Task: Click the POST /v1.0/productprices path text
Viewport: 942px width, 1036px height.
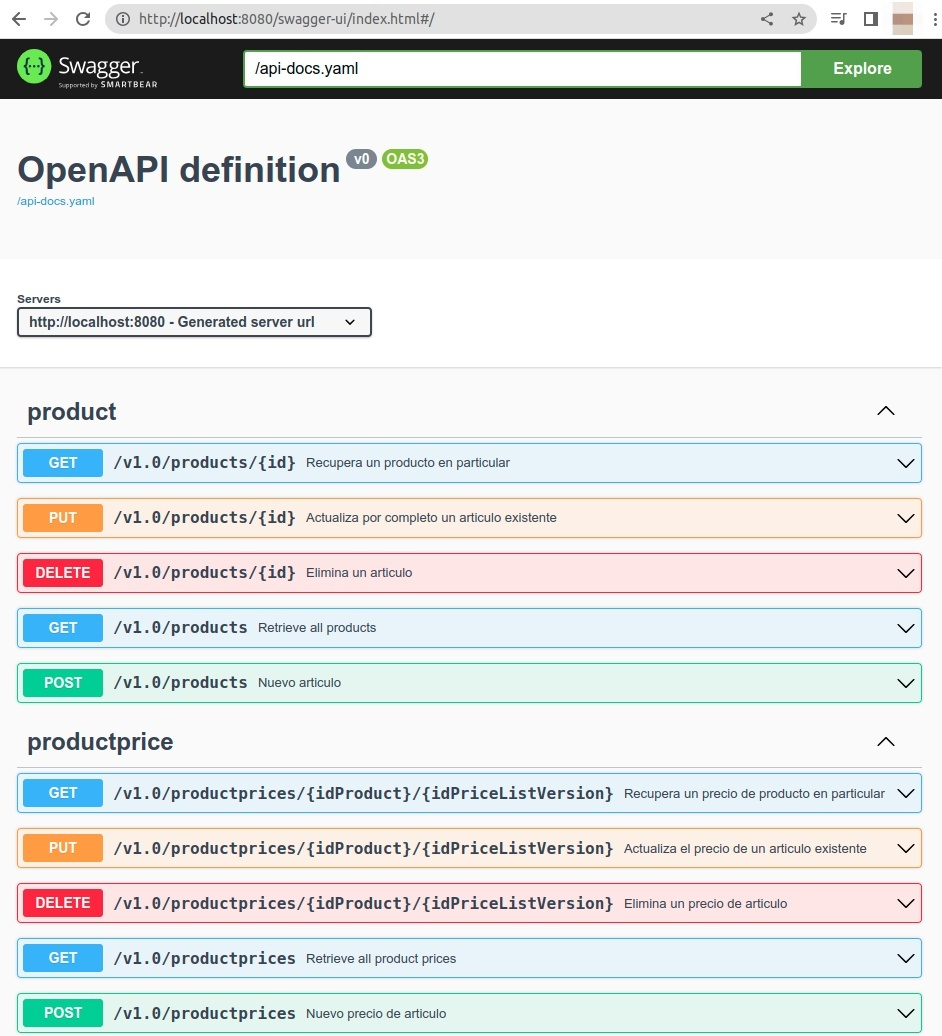Action: click(x=205, y=1013)
